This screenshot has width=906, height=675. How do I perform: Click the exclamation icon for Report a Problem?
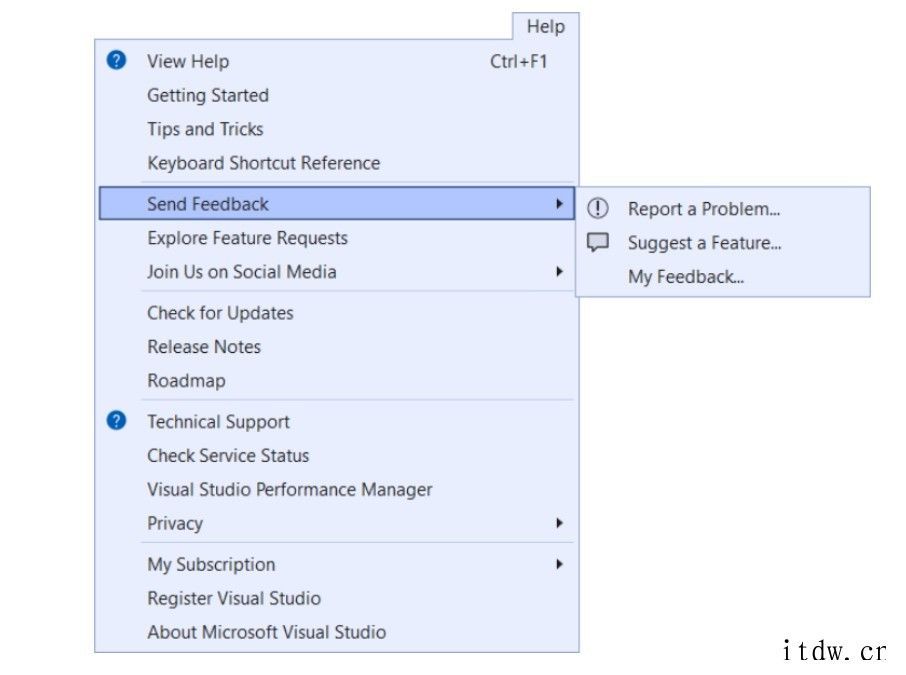click(x=597, y=208)
